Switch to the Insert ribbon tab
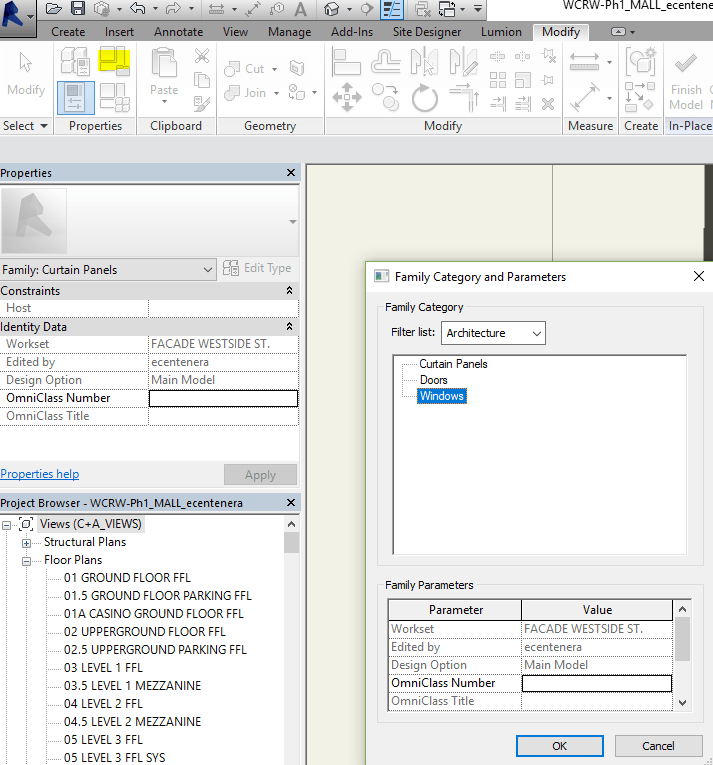The image size is (713, 765). click(119, 32)
